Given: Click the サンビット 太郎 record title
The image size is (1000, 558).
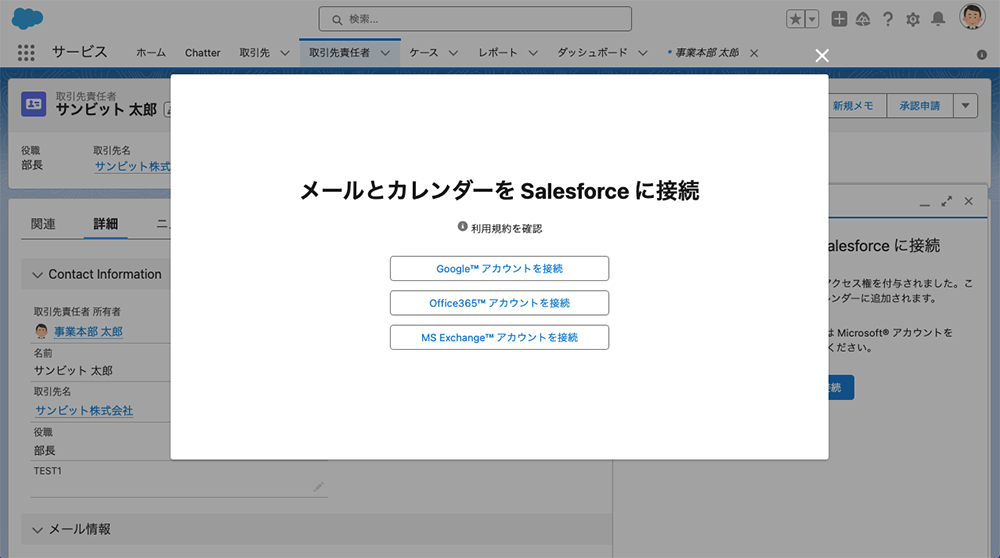Looking at the screenshot, I should pos(106,110).
